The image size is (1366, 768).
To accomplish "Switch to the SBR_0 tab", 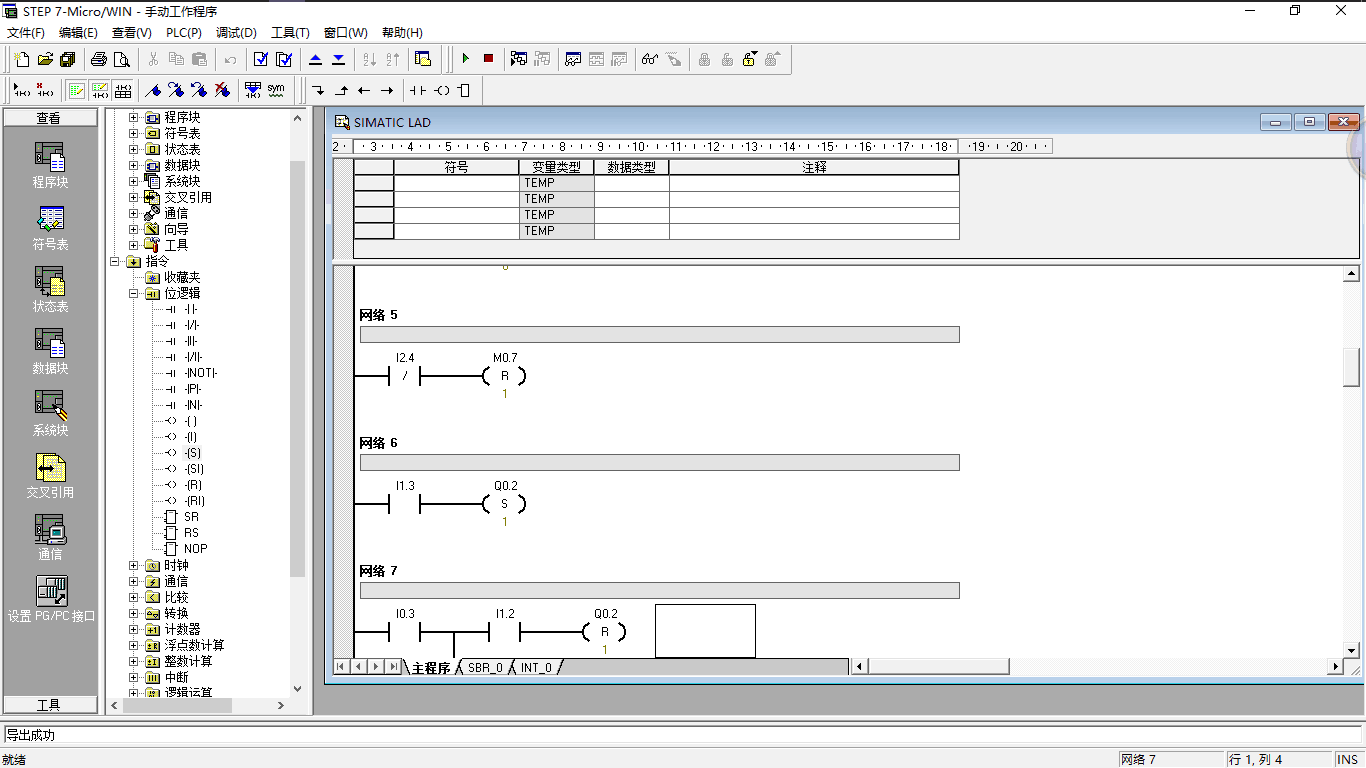I will pyautogui.click(x=486, y=667).
